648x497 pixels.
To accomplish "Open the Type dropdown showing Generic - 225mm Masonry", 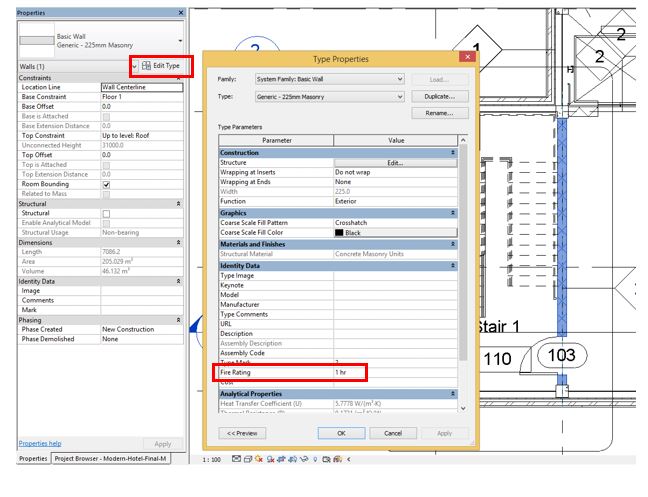I will (x=400, y=96).
